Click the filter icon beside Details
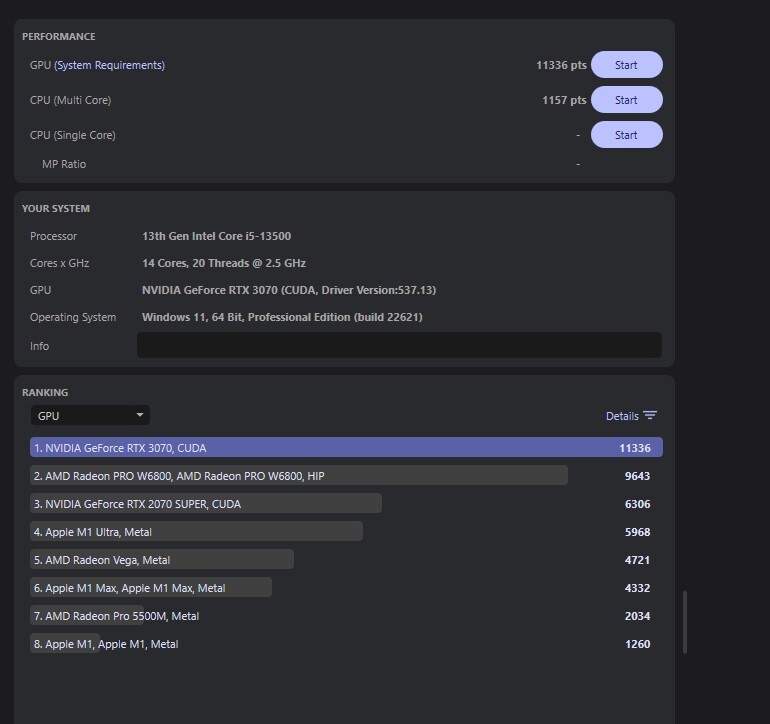 pyautogui.click(x=650, y=416)
